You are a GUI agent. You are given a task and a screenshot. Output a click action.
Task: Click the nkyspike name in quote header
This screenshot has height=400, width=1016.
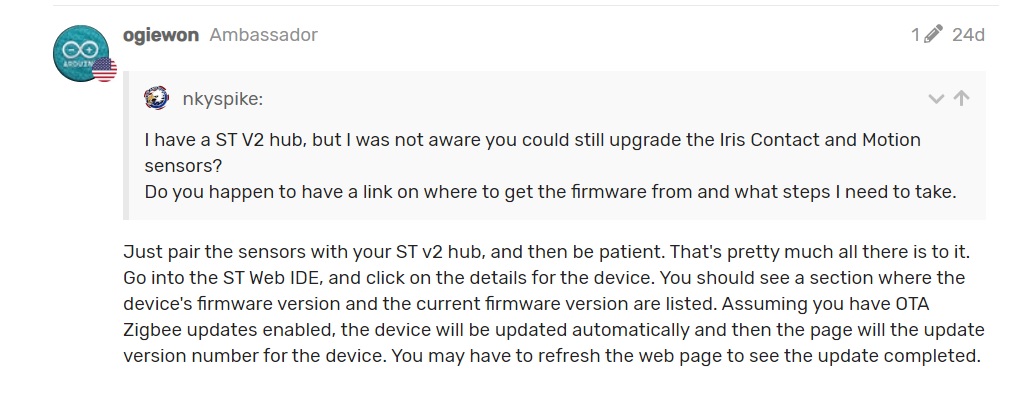[222, 100]
